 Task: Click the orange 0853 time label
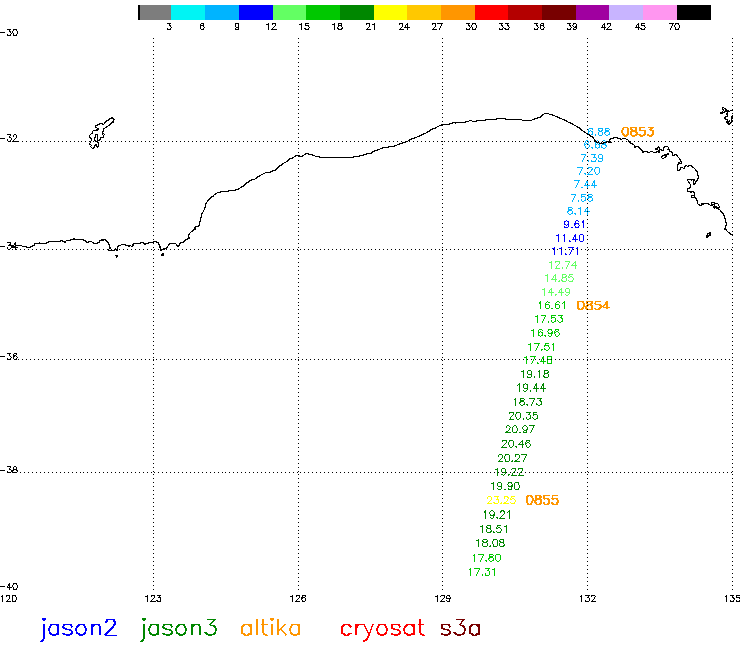point(638,132)
